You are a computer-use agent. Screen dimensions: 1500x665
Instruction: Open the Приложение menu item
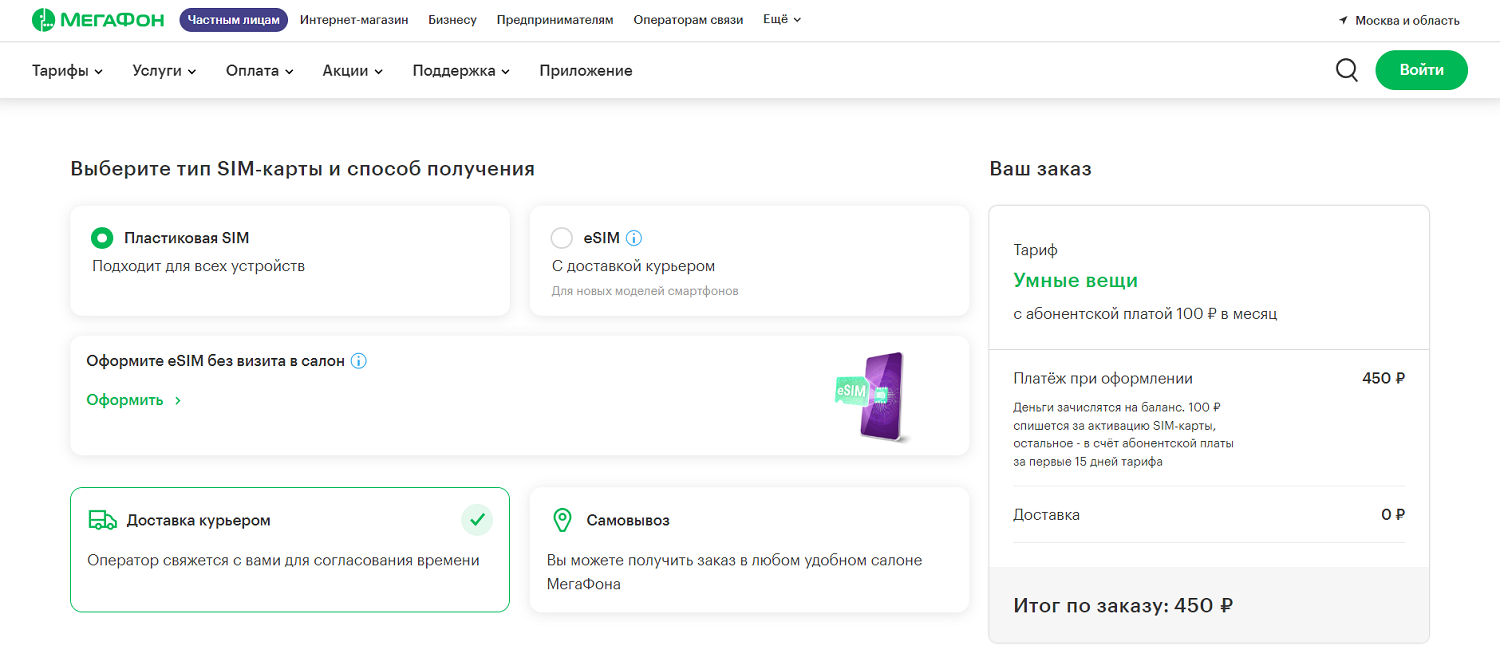[586, 70]
